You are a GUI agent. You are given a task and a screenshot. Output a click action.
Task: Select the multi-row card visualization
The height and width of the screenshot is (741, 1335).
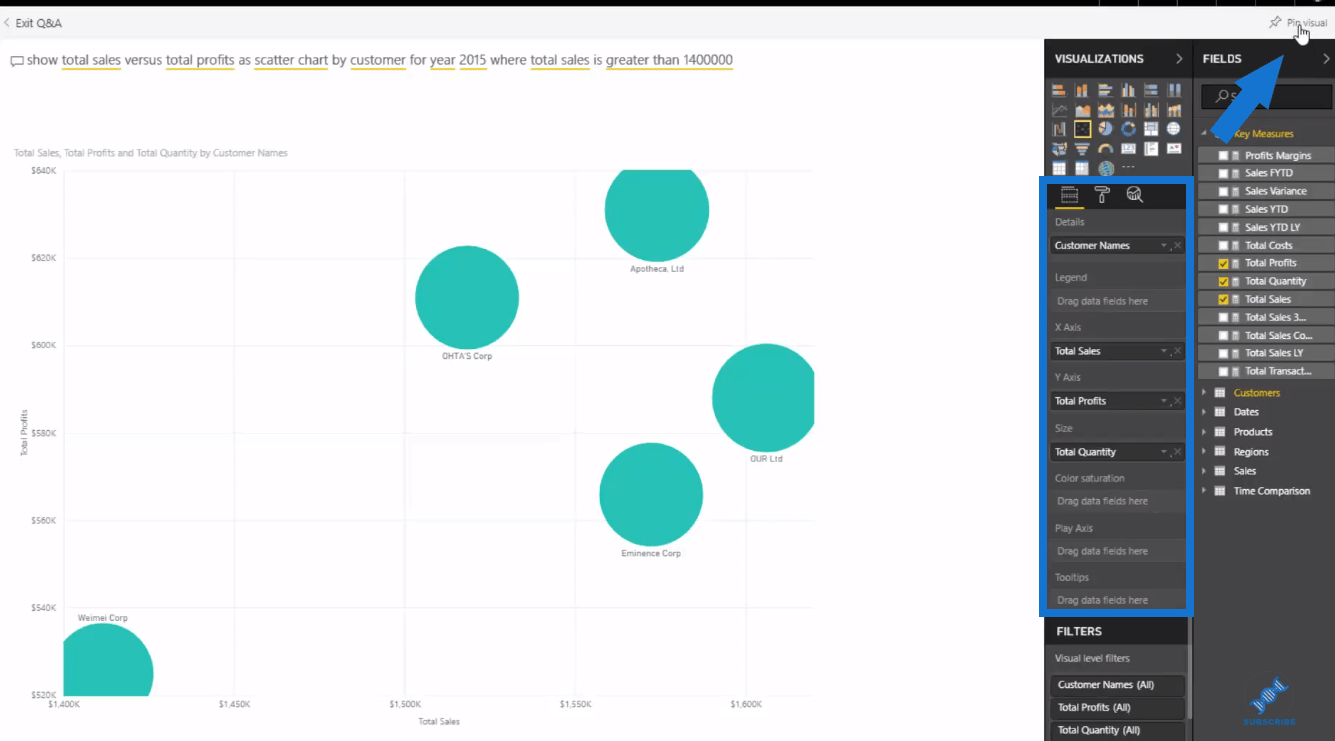pyautogui.click(x=1151, y=149)
